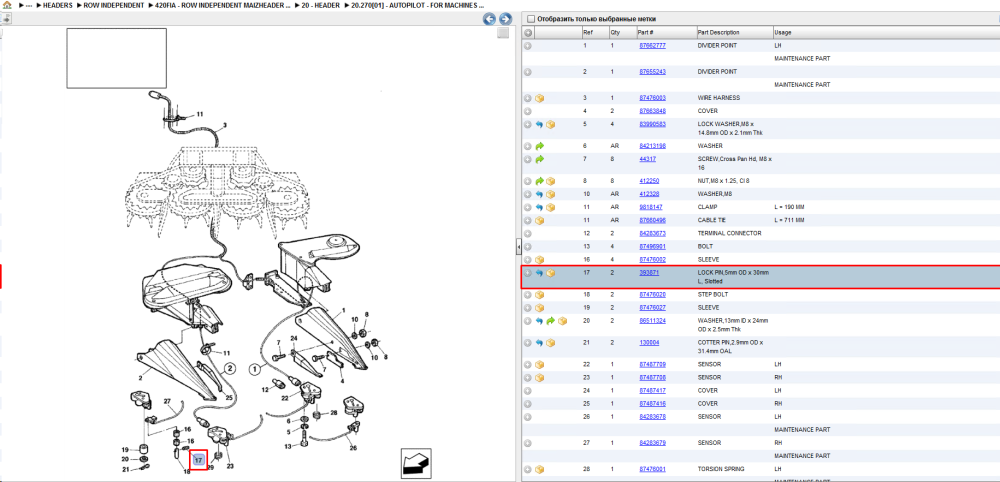
Task: Add part 84283673 TERMINAL CONNECTOR with its plus icon
Action: click(x=528, y=233)
